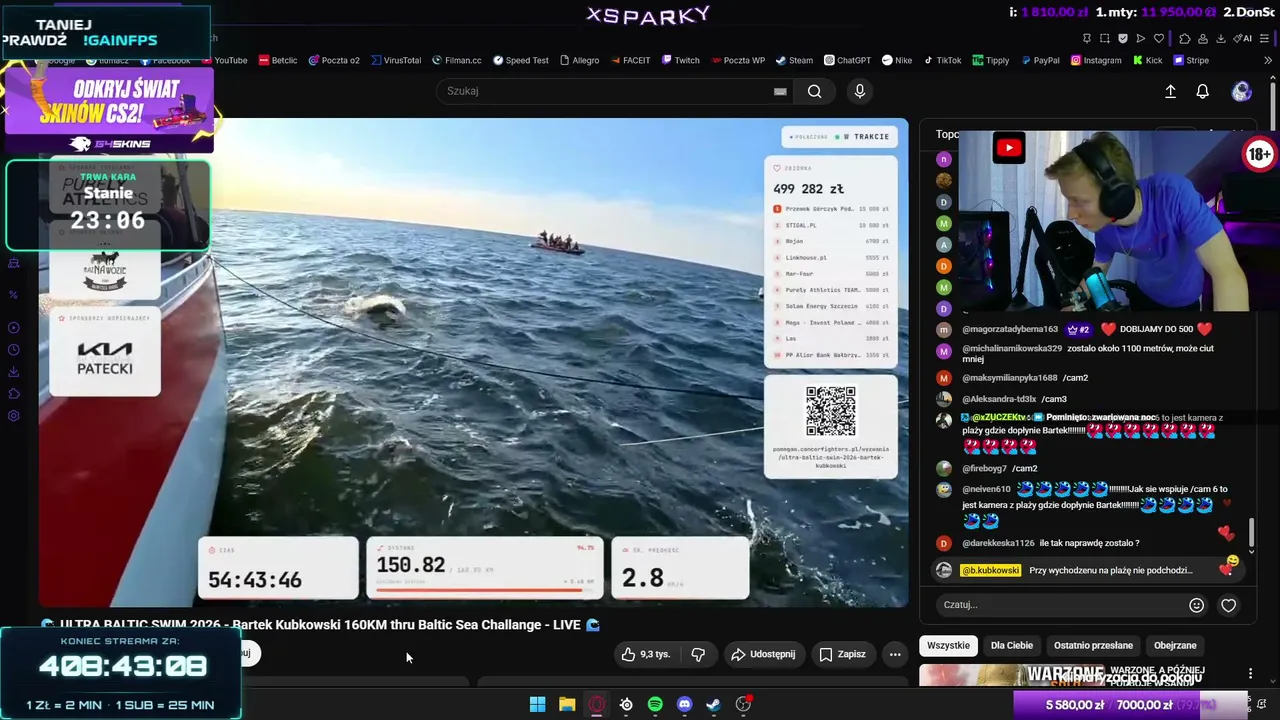The width and height of the screenshot is (1280, 720).
Task: Select the Obejrzane filter chip
Action: 1175,645
